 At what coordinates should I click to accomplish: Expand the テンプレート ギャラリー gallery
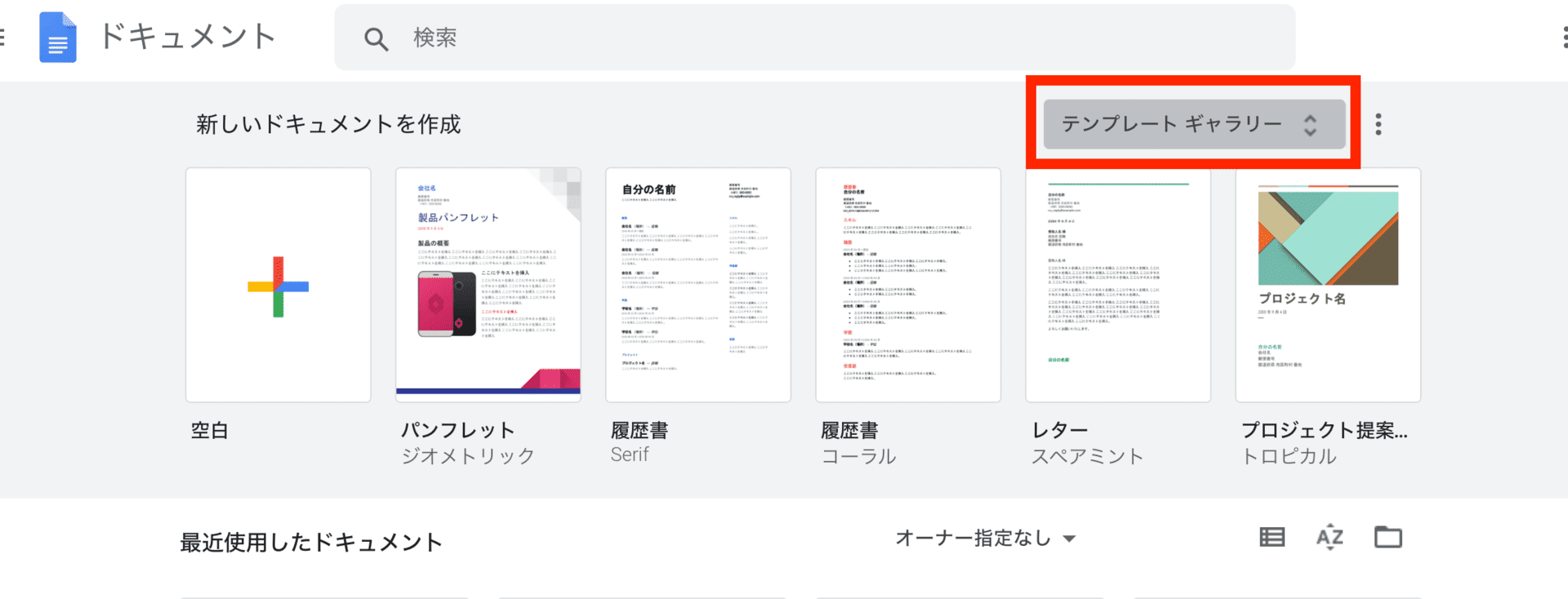pyautogui.click(x=1193, y=124)
